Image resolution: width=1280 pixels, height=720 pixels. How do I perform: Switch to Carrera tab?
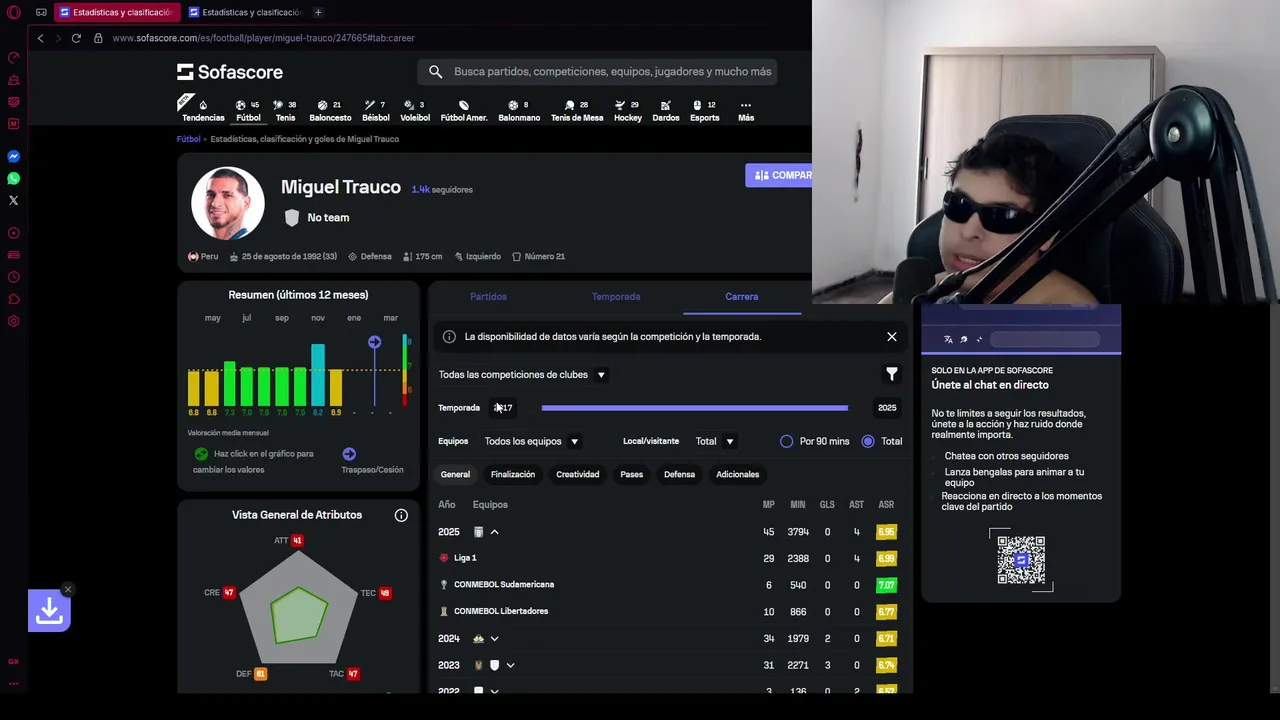[x=742, y=297]
